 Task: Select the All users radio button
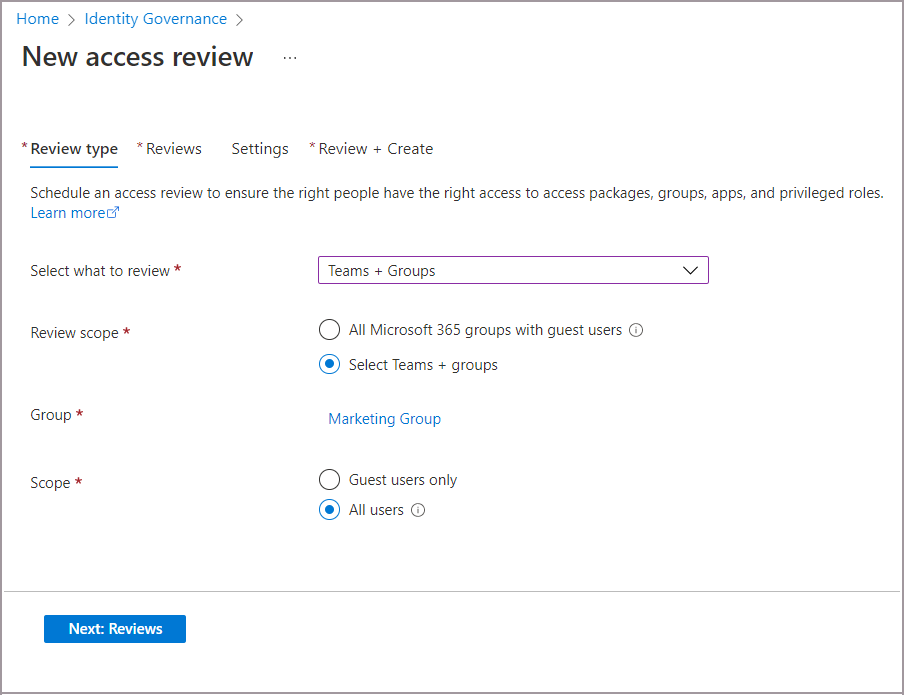[x=329, y=510]
